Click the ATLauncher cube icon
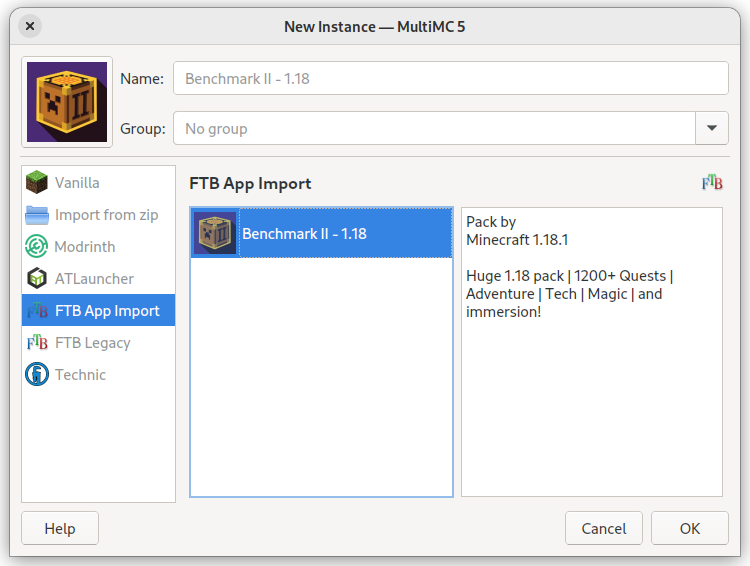Viewport: 750px width, 566px height. pyautogui.click(x=37, y=278)
